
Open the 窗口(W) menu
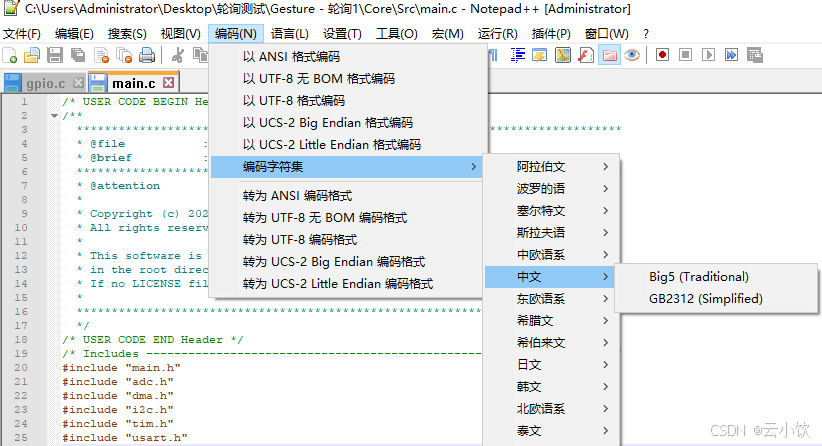point(606,34)
